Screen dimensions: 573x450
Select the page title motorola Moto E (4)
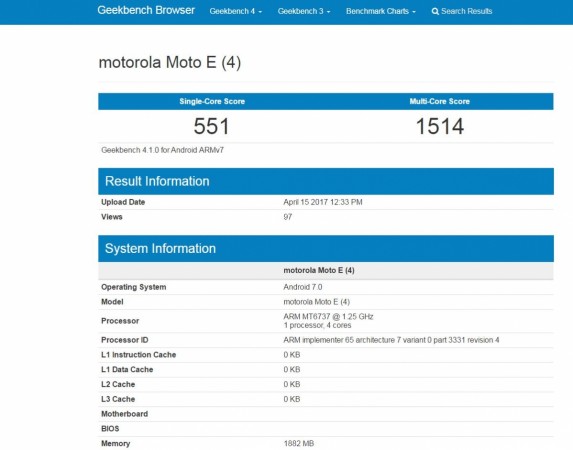click(170, 62)
